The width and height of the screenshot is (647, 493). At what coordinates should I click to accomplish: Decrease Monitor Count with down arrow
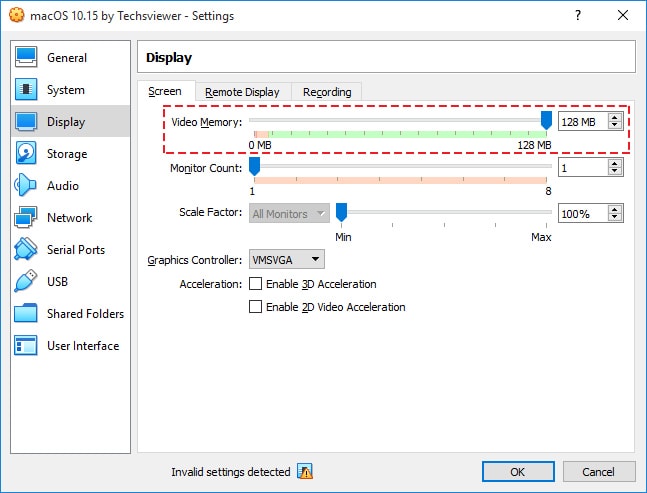click(615, 172)
